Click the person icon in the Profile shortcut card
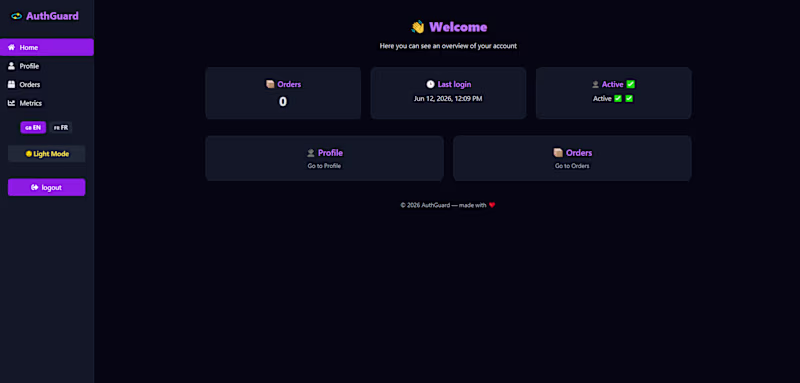This screenshot has width=800, height=383. pyautogui.click(x=311, y=153)
